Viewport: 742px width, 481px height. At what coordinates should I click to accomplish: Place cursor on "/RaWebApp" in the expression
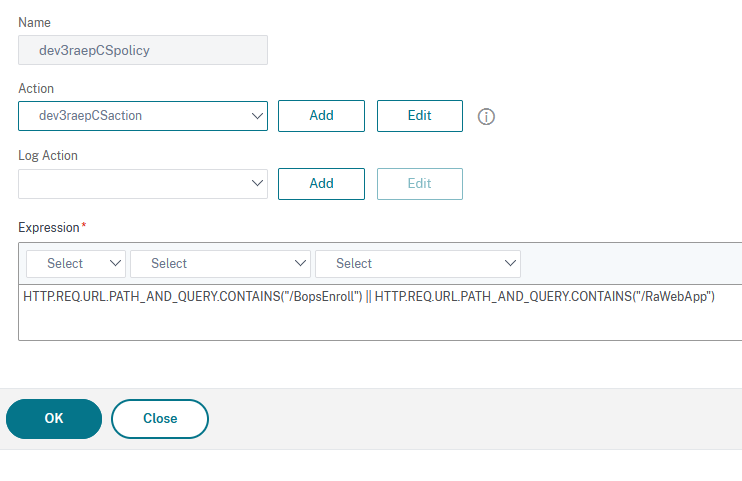(675, 298)
